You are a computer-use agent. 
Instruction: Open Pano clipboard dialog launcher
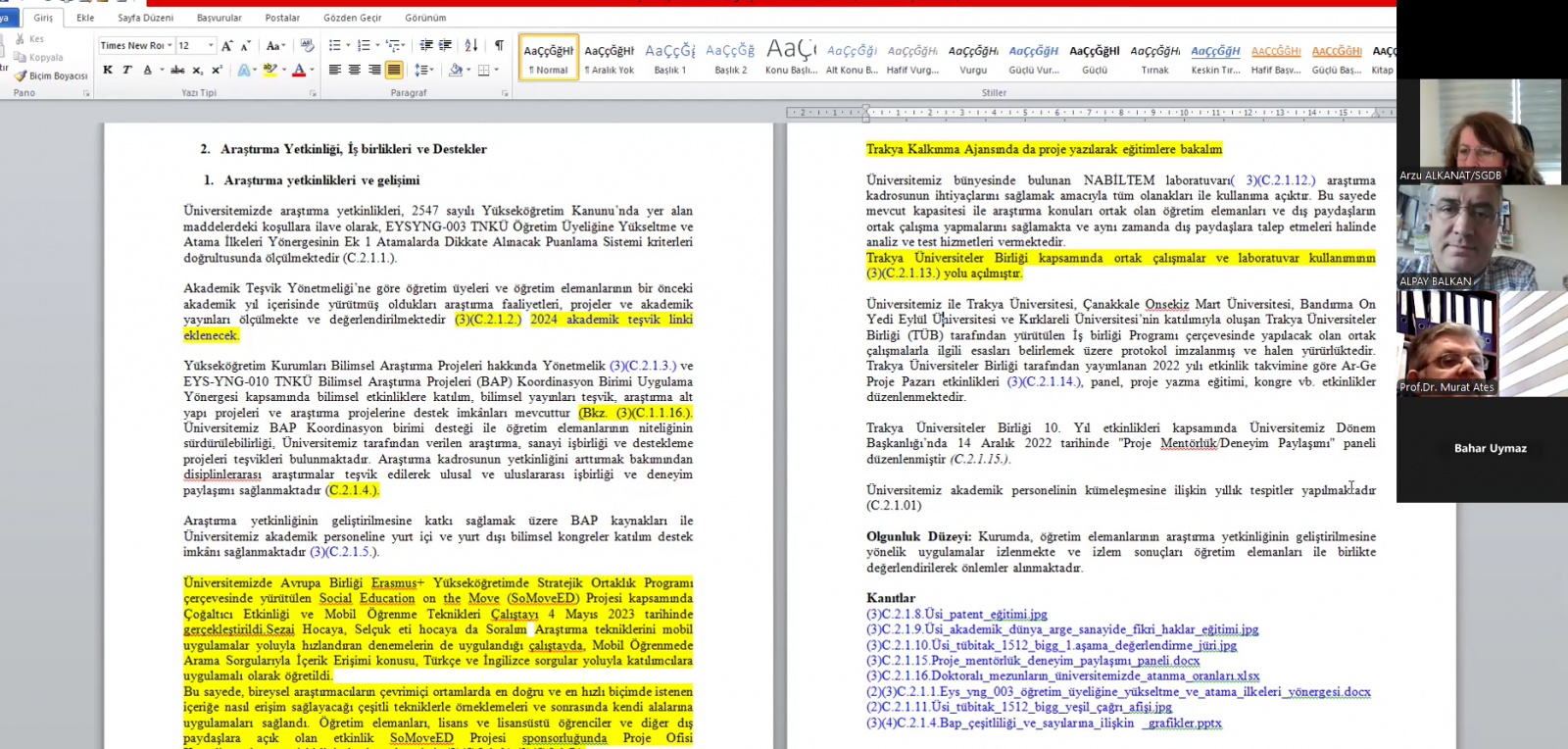(x=86, y=93)
